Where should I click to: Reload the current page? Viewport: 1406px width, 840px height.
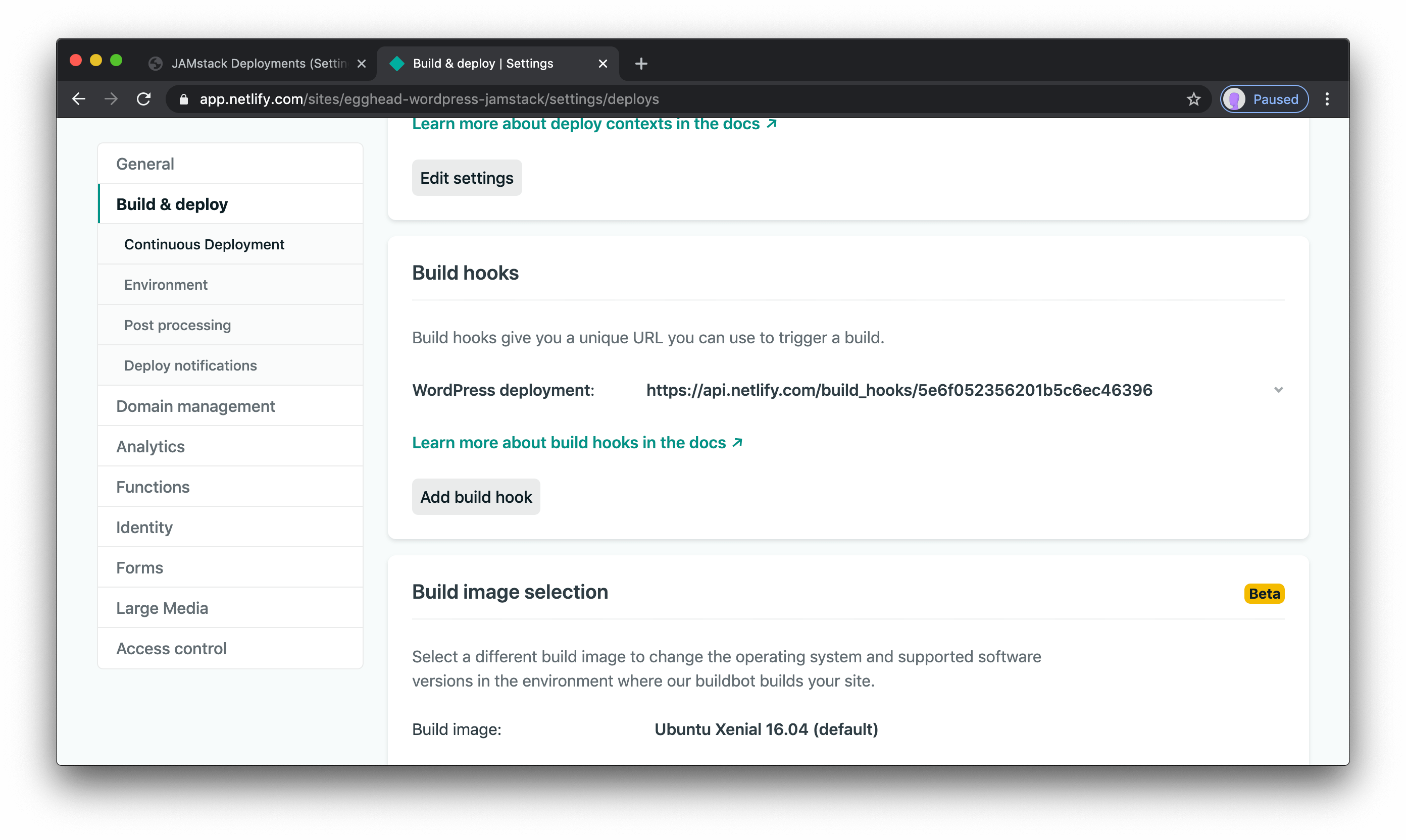144,98
